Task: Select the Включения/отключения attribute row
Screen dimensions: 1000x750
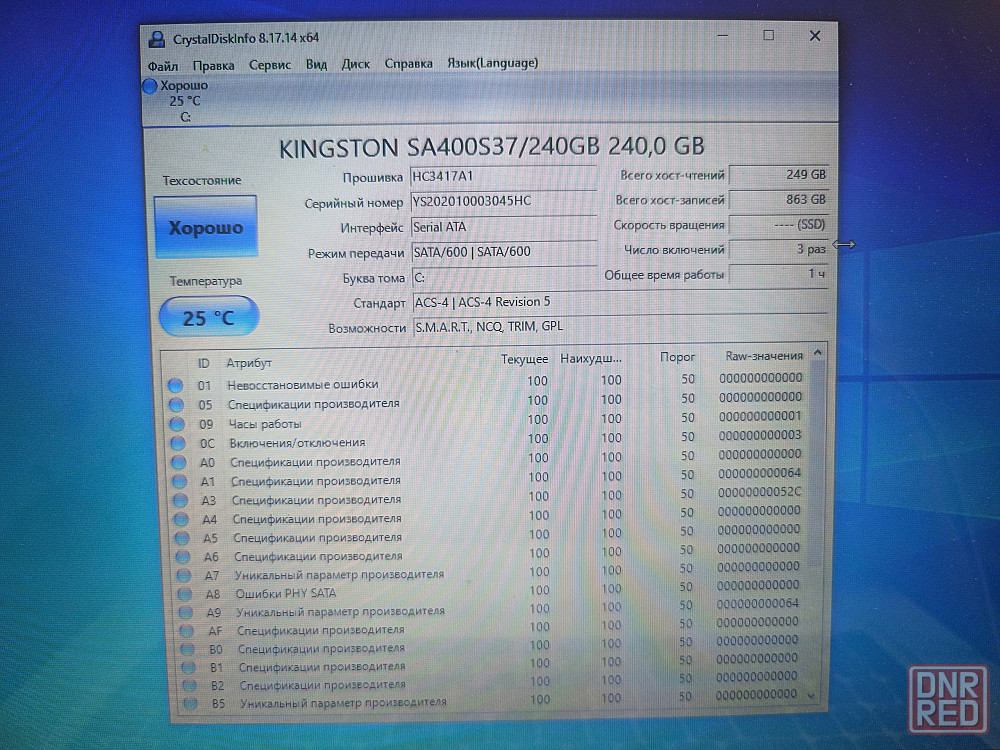Action: [x=488, y=439]
